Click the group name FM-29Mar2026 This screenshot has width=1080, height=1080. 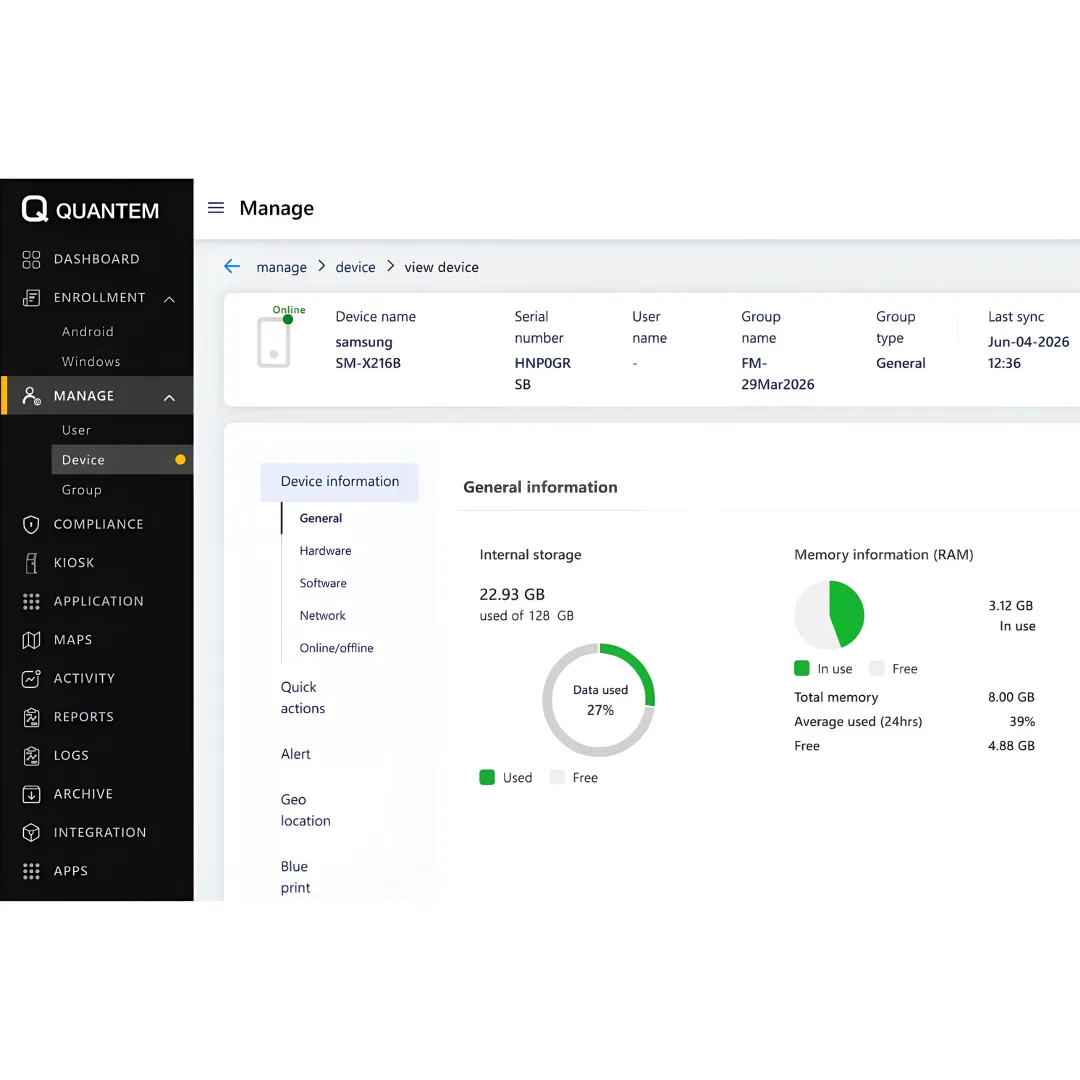[x=778, y=373]
